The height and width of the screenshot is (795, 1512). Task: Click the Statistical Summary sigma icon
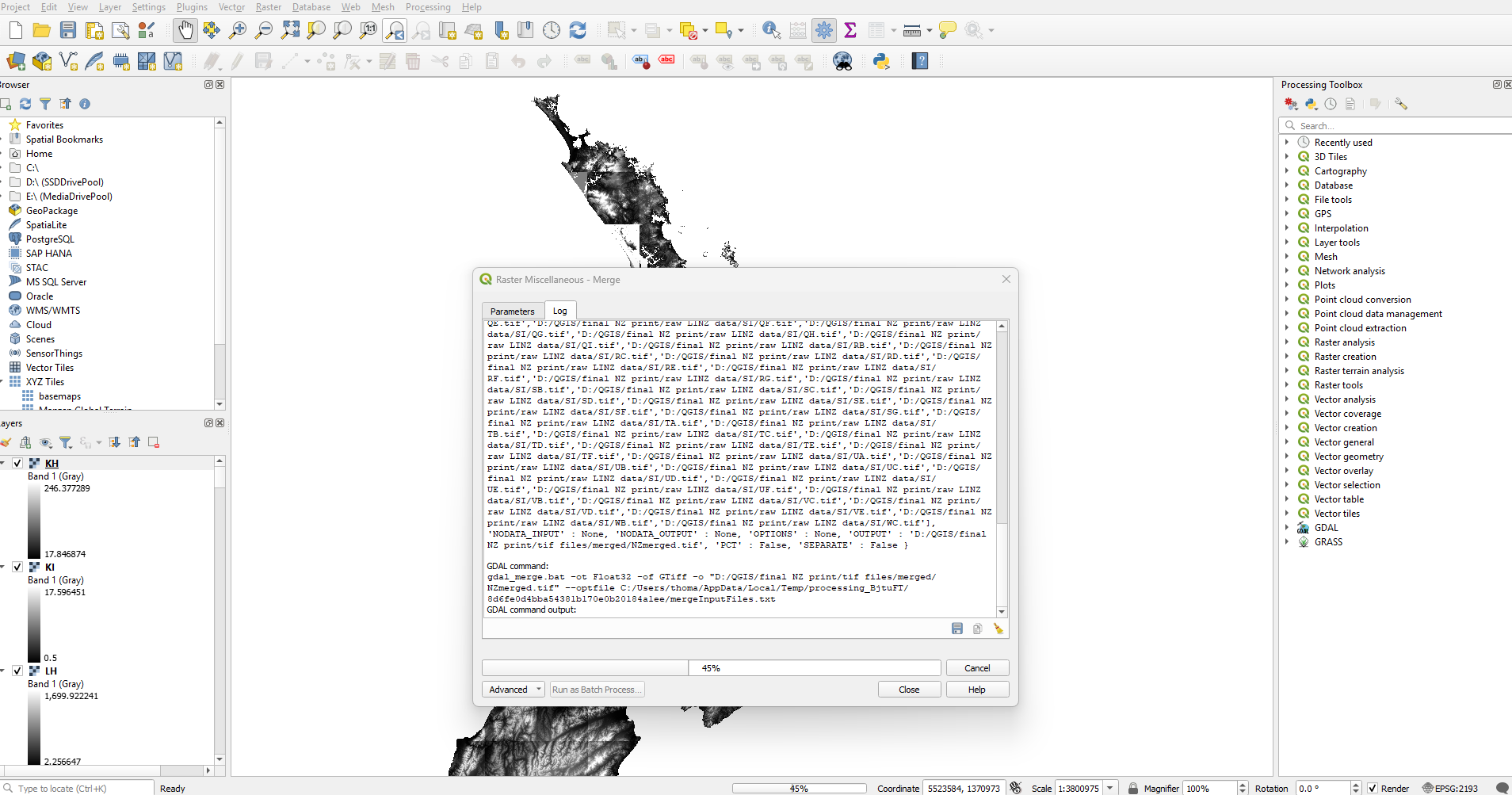pos(850,31)
